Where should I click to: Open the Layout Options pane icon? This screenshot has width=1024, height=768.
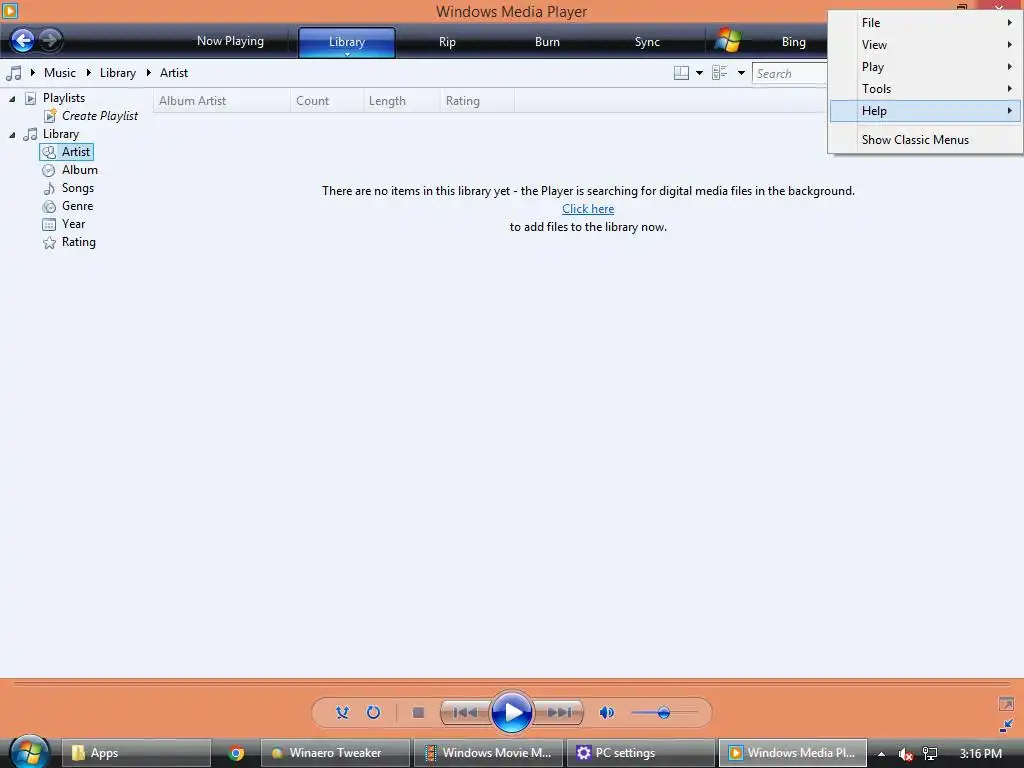(x=681, y=73)
